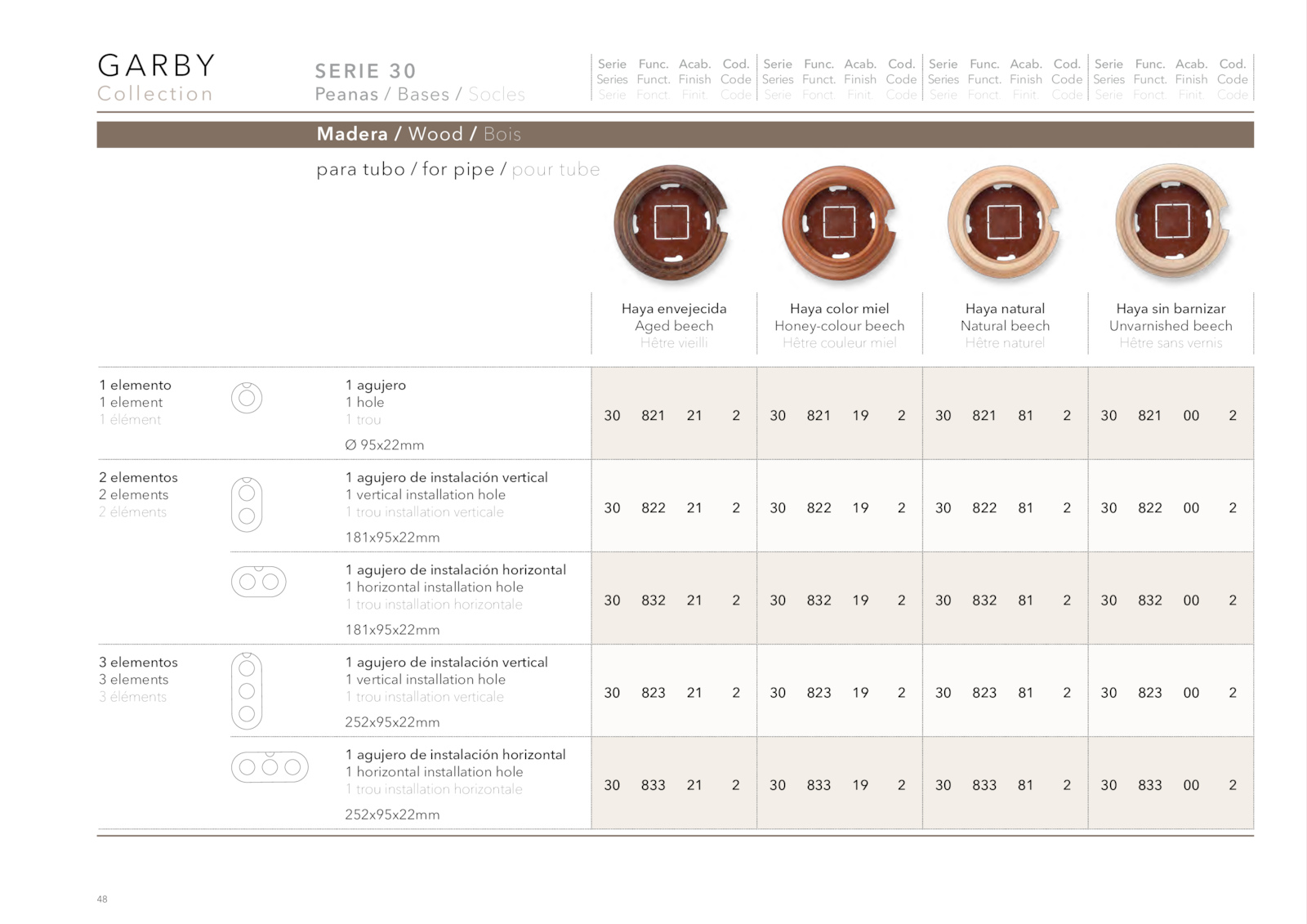Click function code 822 under Honey-colour beech

click(819, 507)
